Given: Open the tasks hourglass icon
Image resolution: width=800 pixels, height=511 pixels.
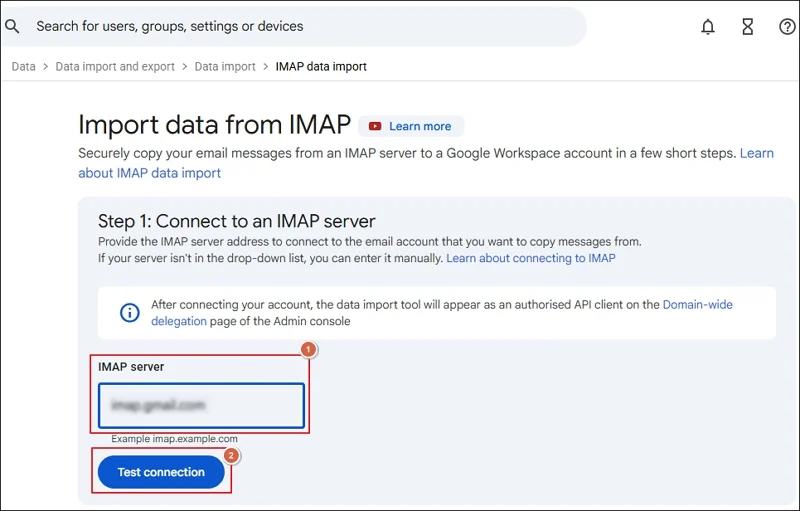Looking at the screenshot, I should point(747,27).
